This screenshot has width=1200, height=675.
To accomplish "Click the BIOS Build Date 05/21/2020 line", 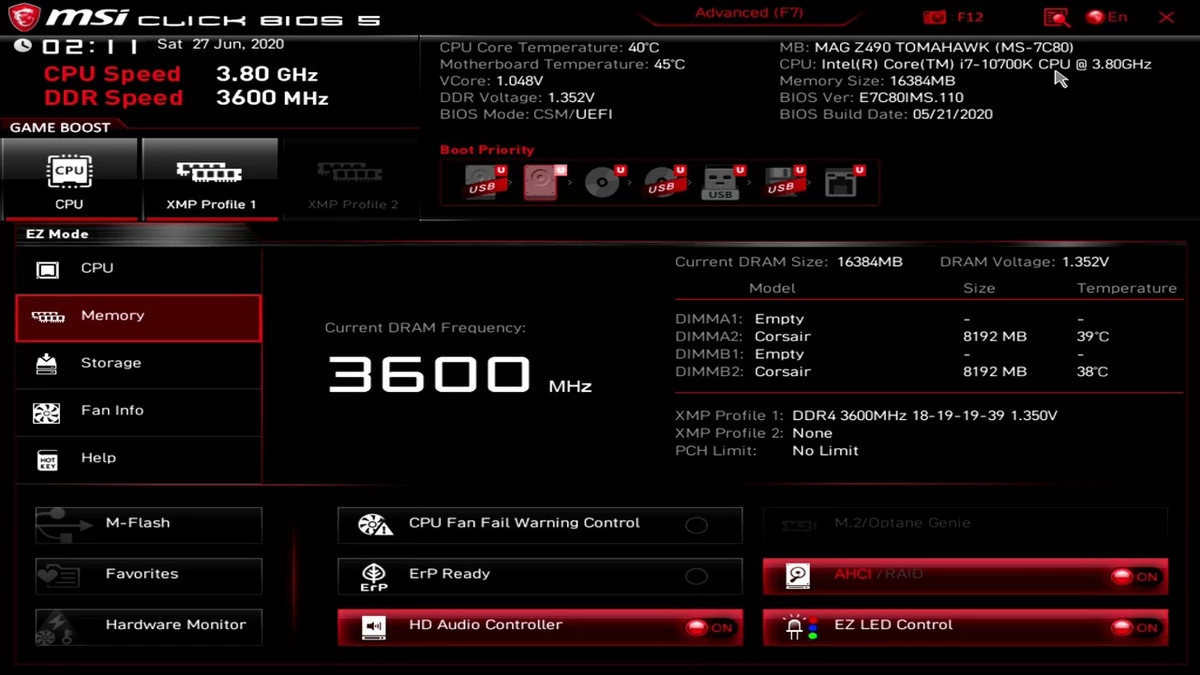I will point(886,114).
